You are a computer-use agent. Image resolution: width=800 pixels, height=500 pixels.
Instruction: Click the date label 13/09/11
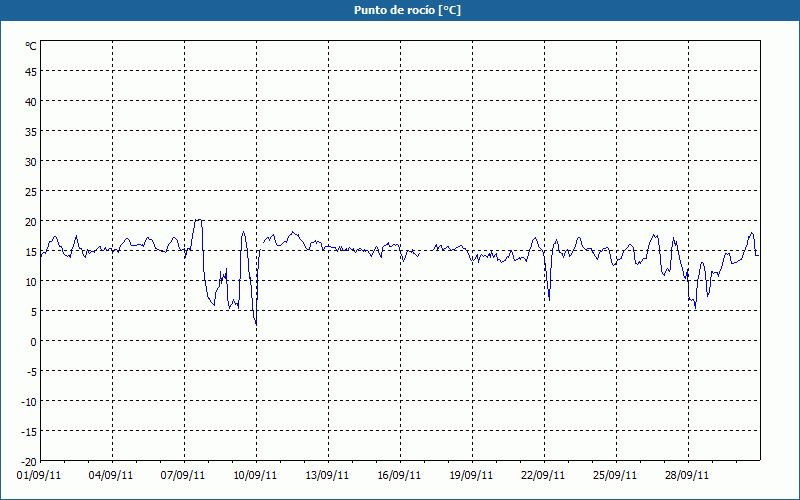(327, 475)
